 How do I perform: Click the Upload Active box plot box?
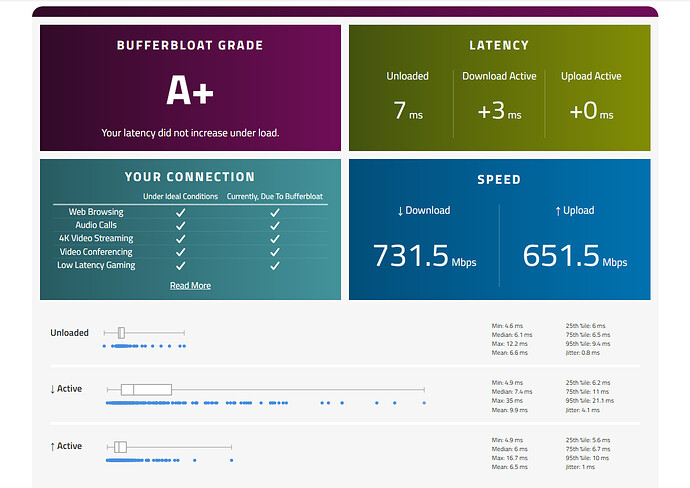[x=120, y=446]
